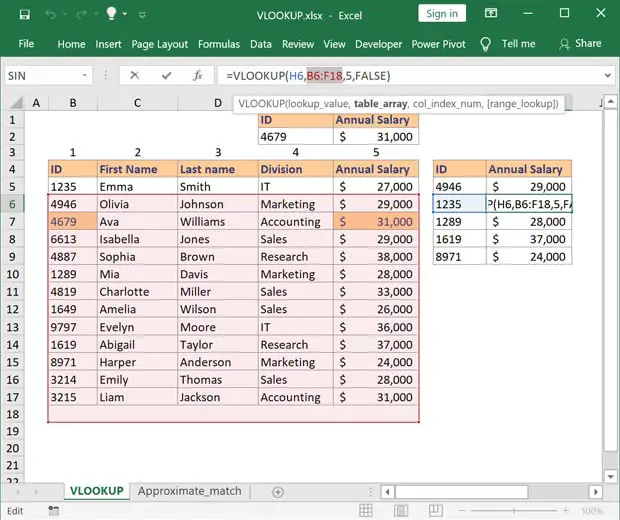Image resolution: width=620 pixels, height=520 pixels.
Task: Open the Undo history dropdown arrow
Action: [x=64, y=15]
